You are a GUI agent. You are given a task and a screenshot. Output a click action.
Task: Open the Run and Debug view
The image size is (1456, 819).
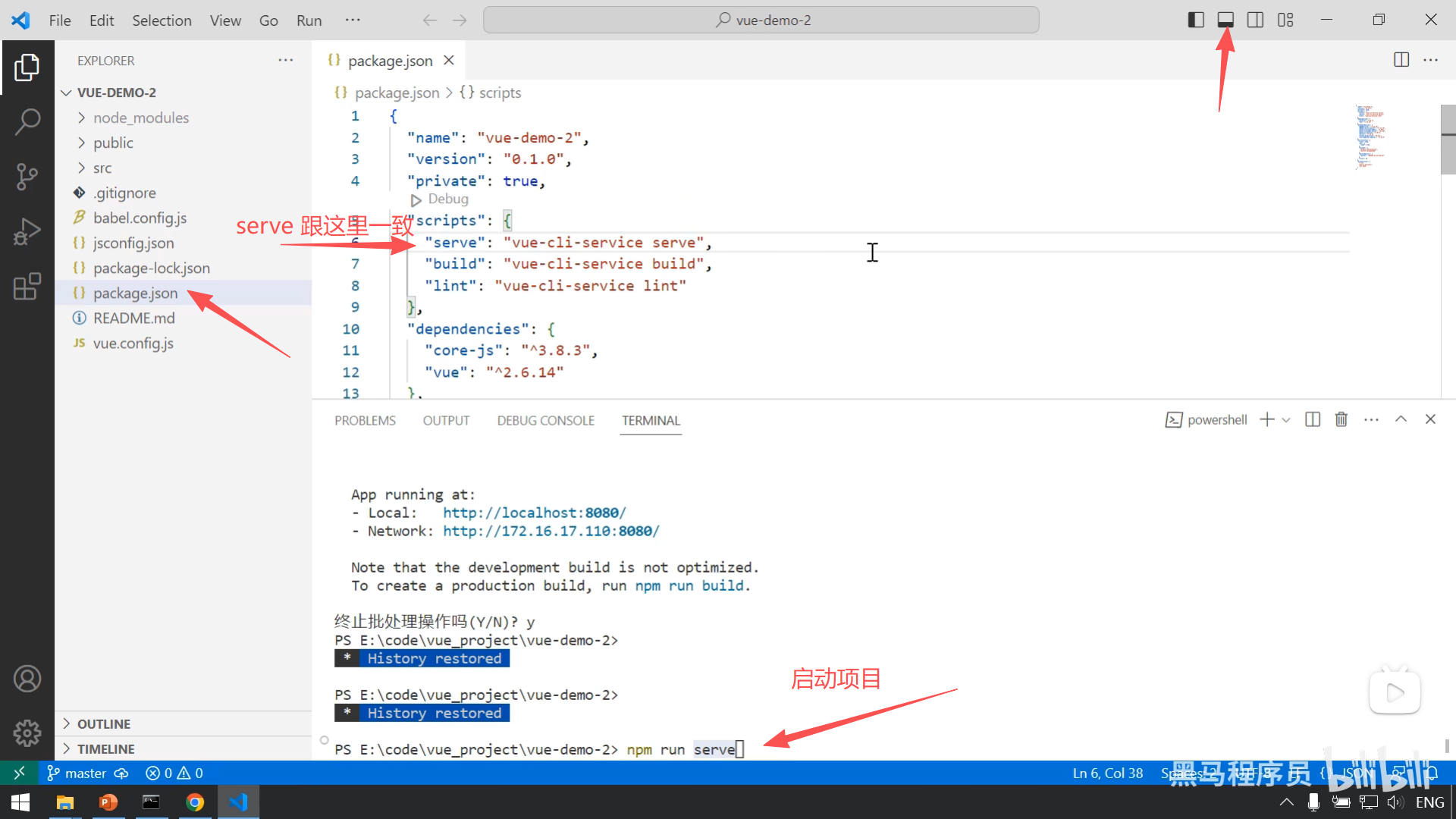point(27,231)
